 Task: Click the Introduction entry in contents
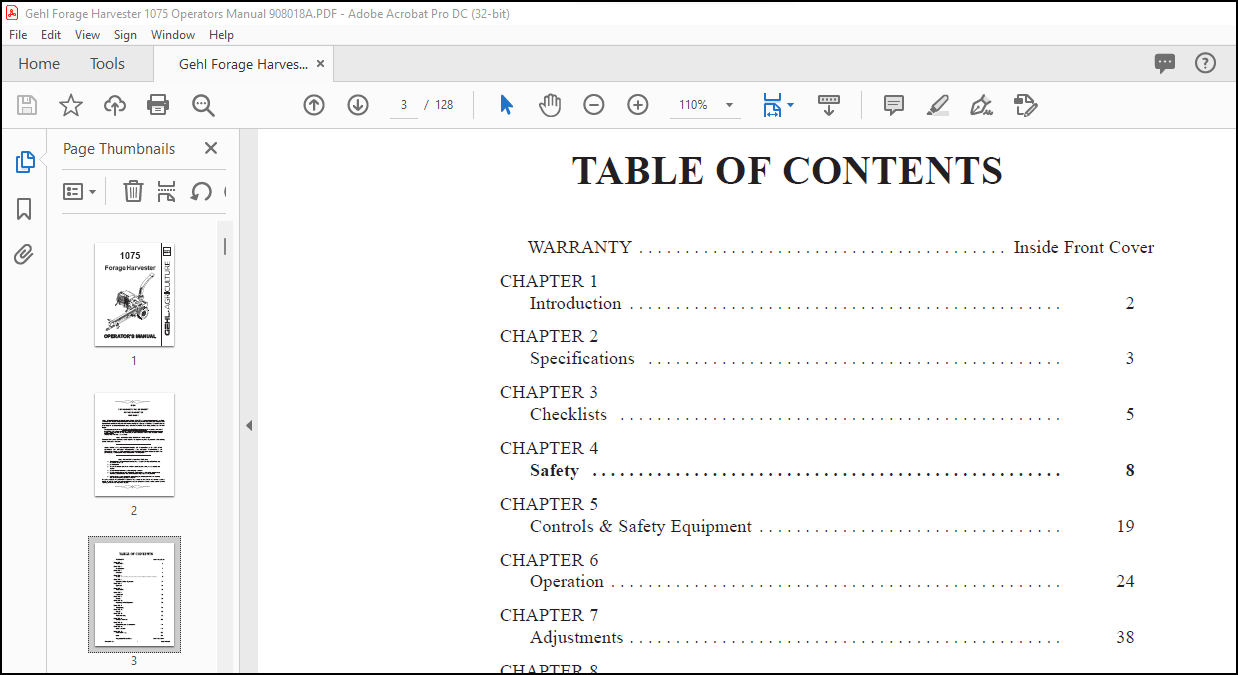(x=575, y=303)
